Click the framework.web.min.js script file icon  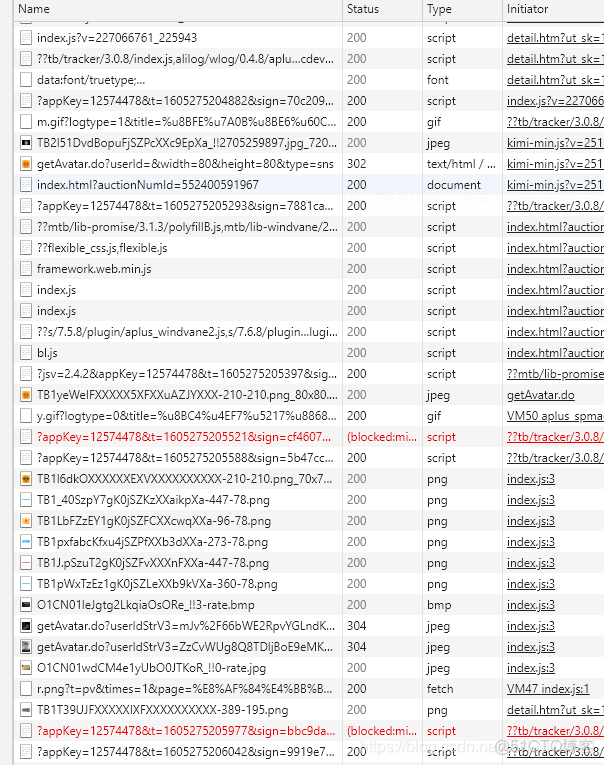(26, 269)
